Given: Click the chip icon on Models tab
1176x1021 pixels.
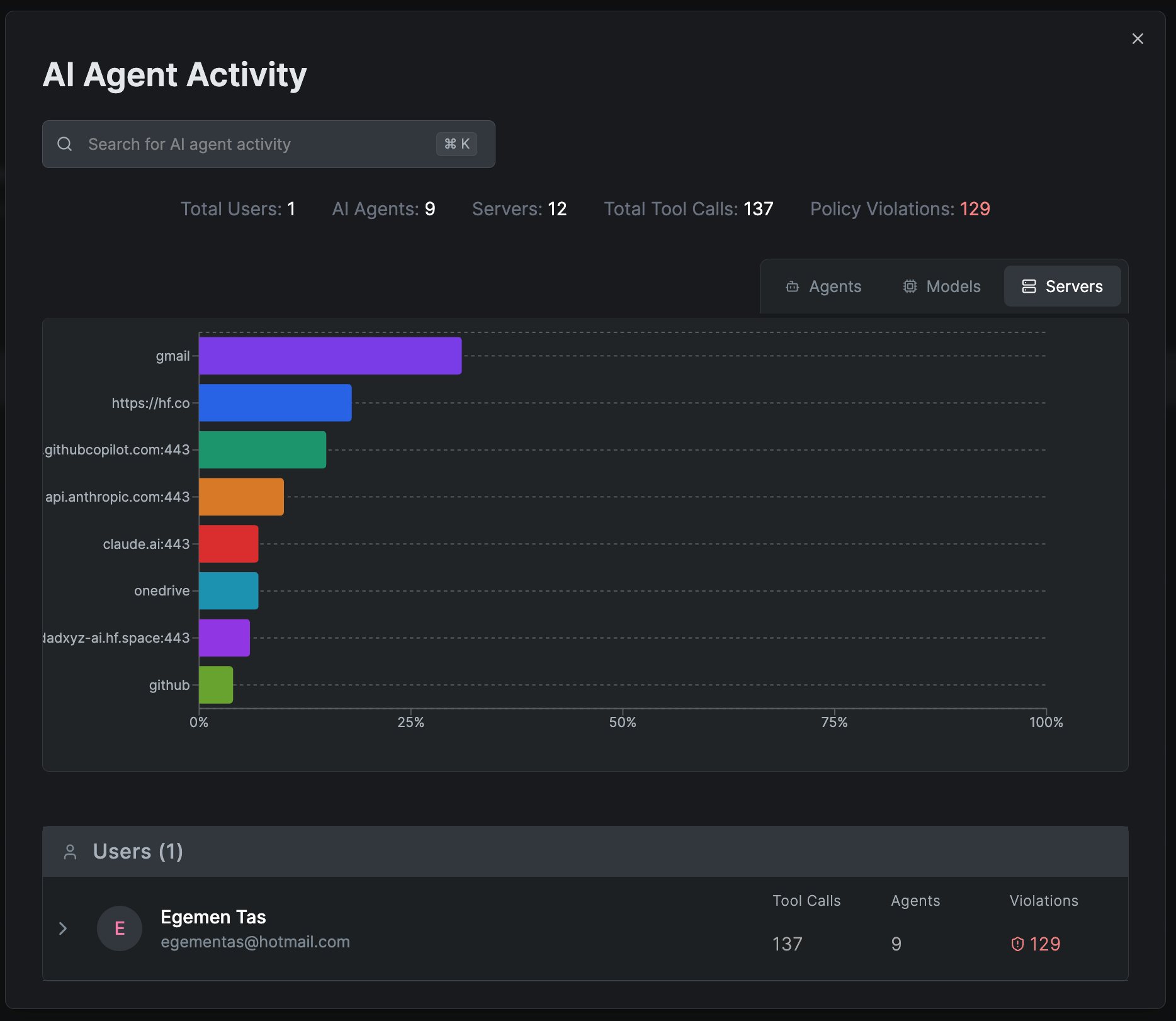Looking at the screenshot, I should click(x=910, y=286).
